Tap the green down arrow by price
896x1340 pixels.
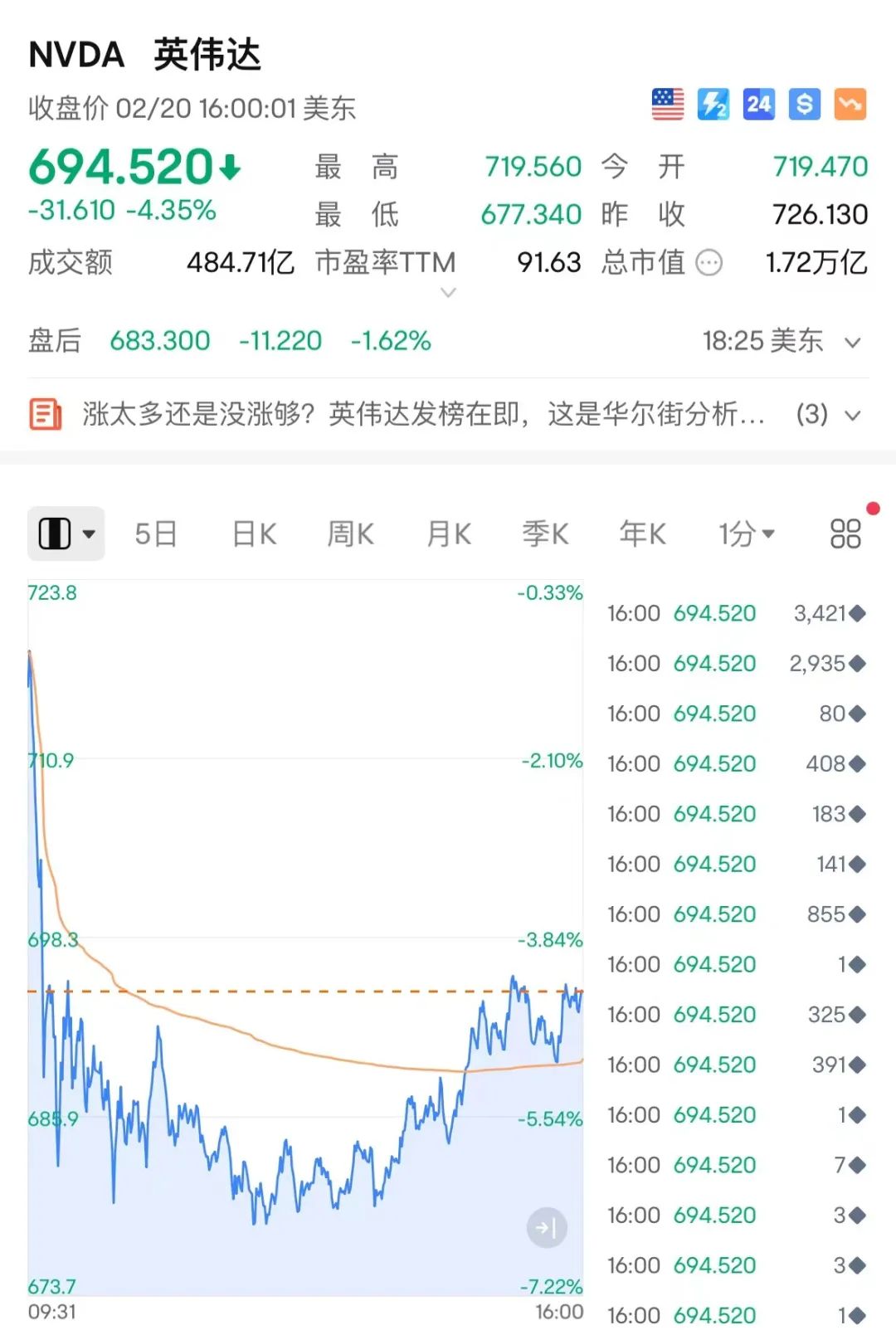(x=230, y=168)
